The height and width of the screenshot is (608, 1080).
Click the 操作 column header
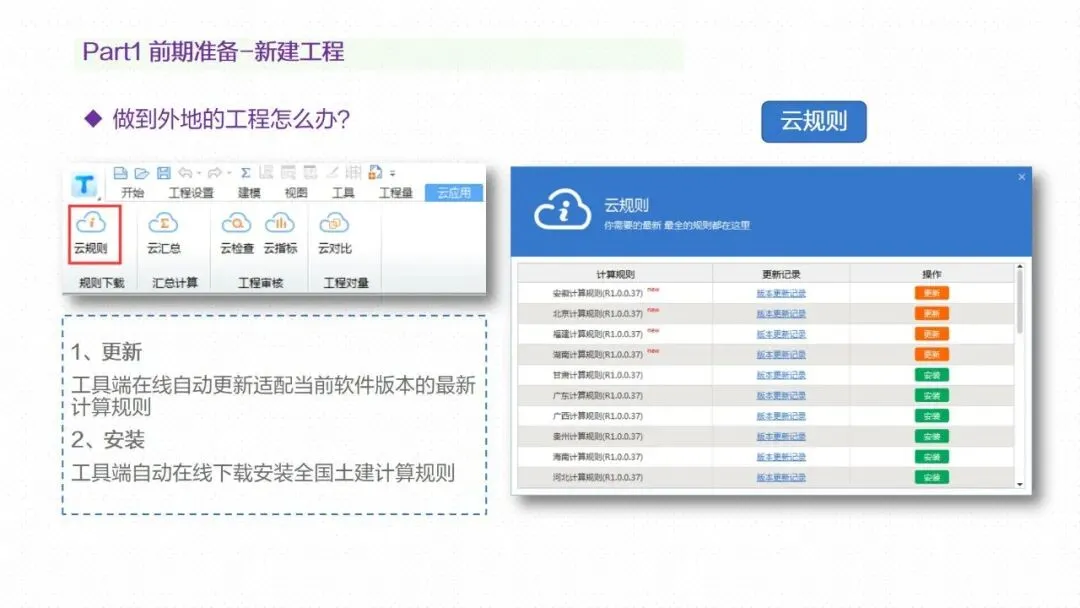click(x=932, y=274)
